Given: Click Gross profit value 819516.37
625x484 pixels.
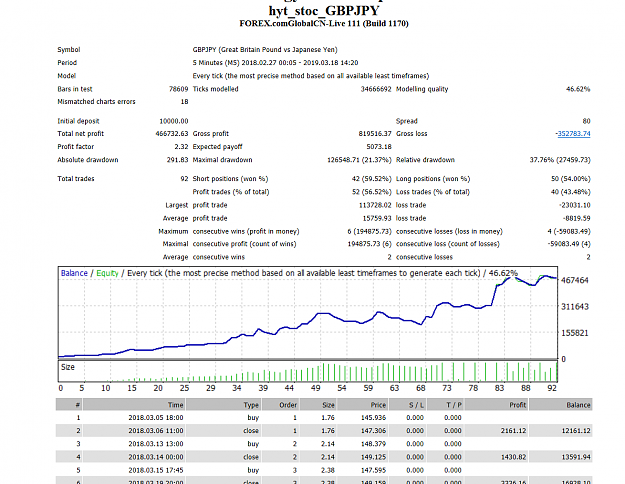Looking at the screenshot, I should click(375, 134).
